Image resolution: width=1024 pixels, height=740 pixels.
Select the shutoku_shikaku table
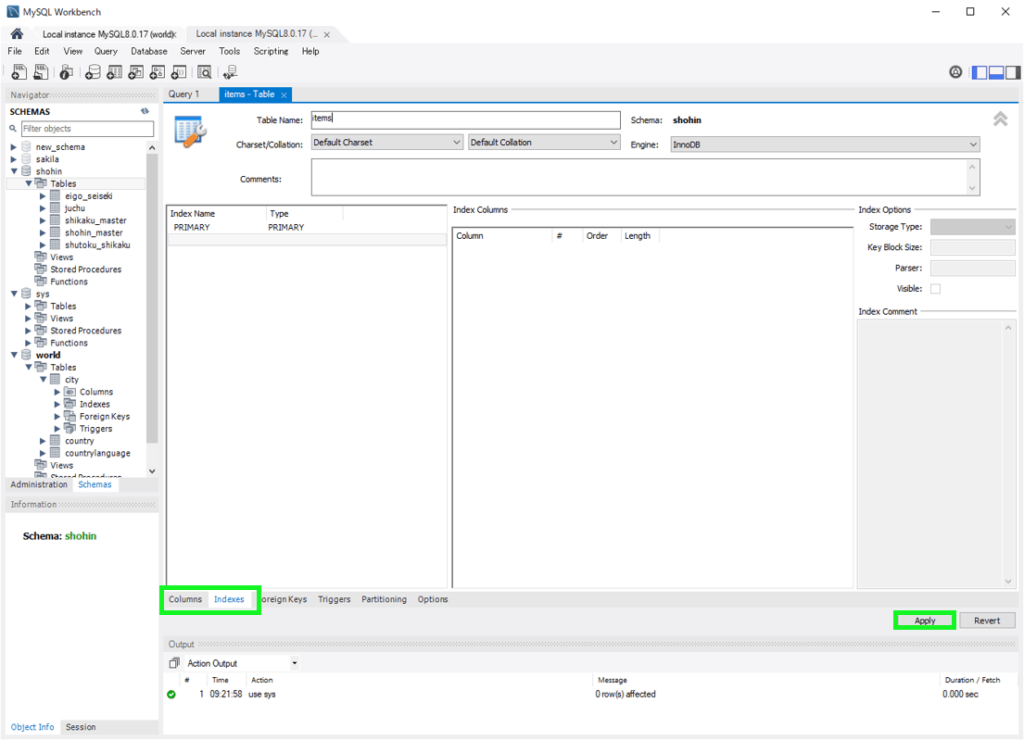coord(97,245)
